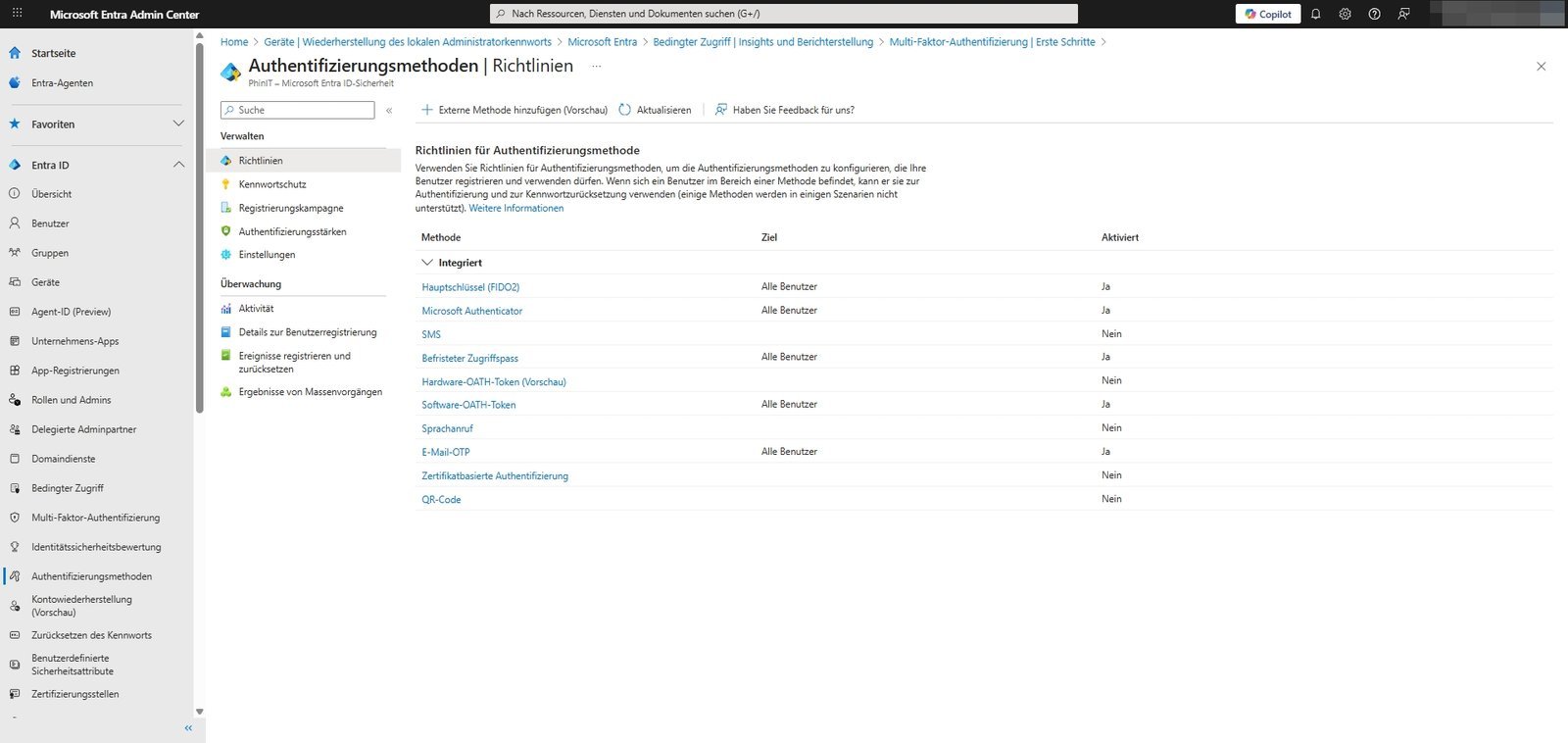Click the Aktualisieren refresh icon

pos(625,110)
